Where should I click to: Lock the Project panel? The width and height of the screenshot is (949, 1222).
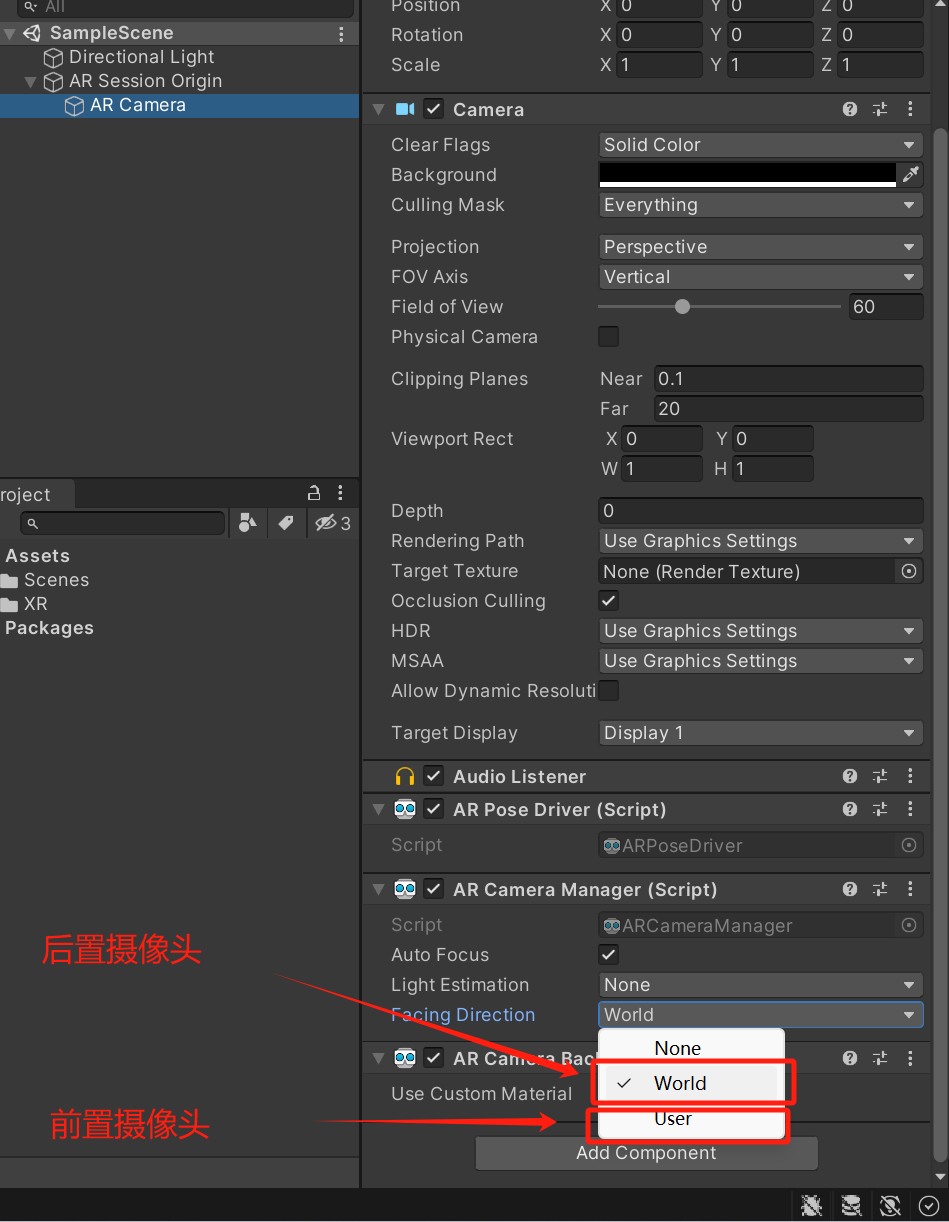click(314, 493)
